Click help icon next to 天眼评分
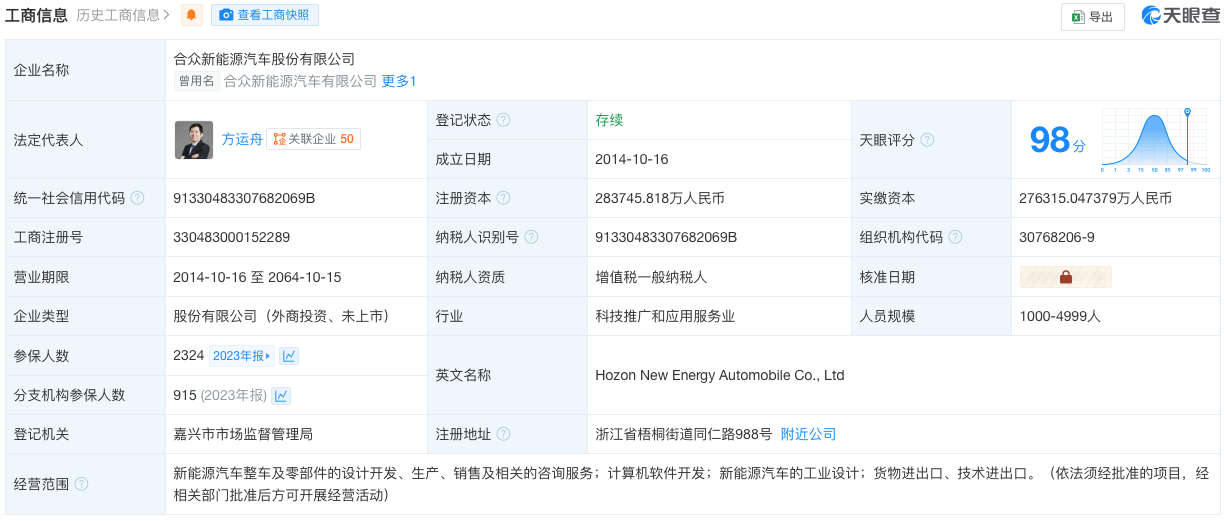The width and height of the screenshot is (1224, 521). pos(927,140)
